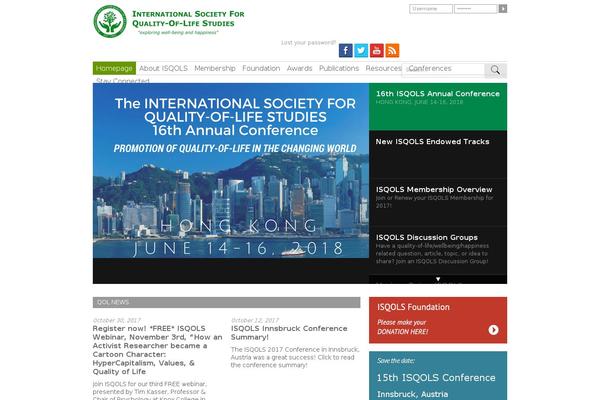Select the ISQOLS Discussion Groups slide
The height and width of the screenshot is (400, 600).
438,250
